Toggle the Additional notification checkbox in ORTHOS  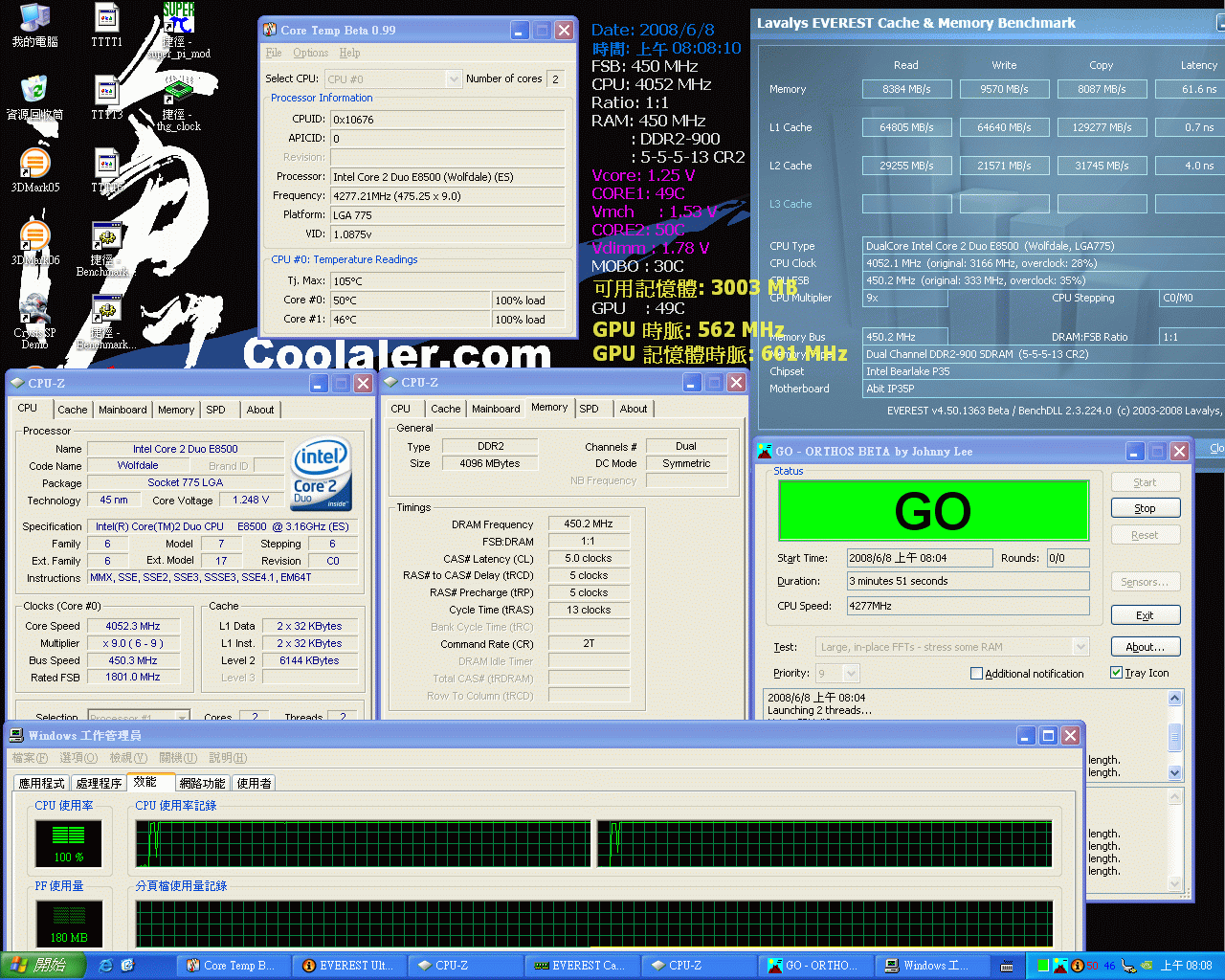pos(976,674)
